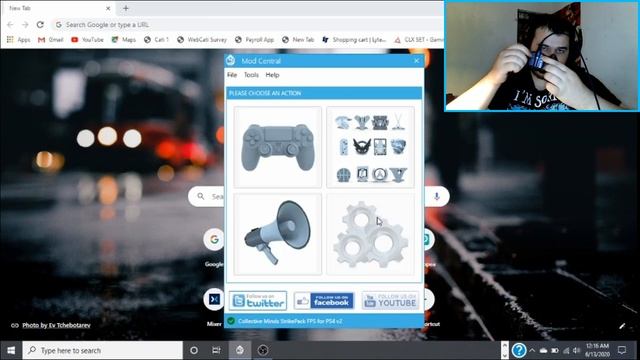Image resolution: width=640 pixels, height=360 pixels.
Task: Open New Tab bookmark in bookmarks bar
Action: pyautogui.click(x=298, y=40)
